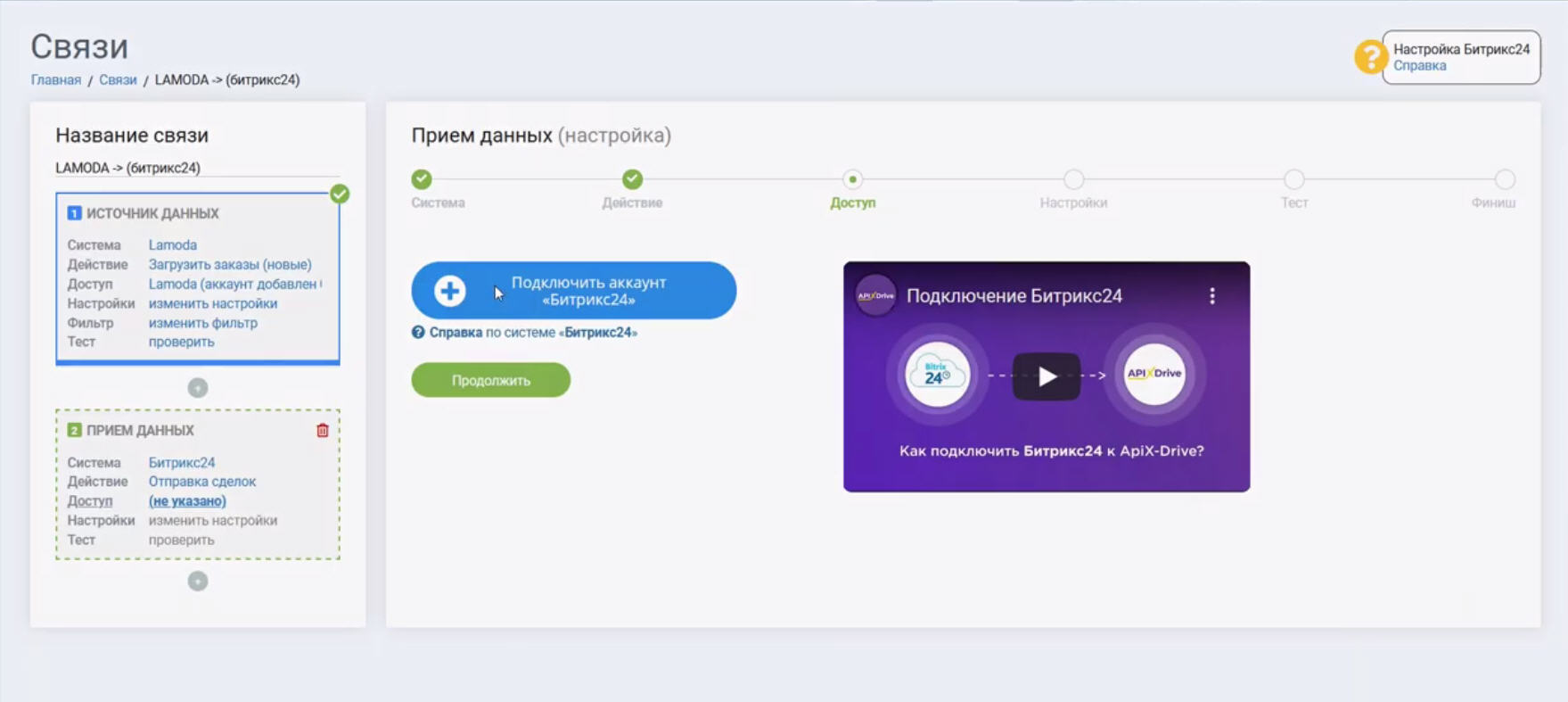Click the orange question mark help icon
The image size is (1568, 702).
point(1369,57)
